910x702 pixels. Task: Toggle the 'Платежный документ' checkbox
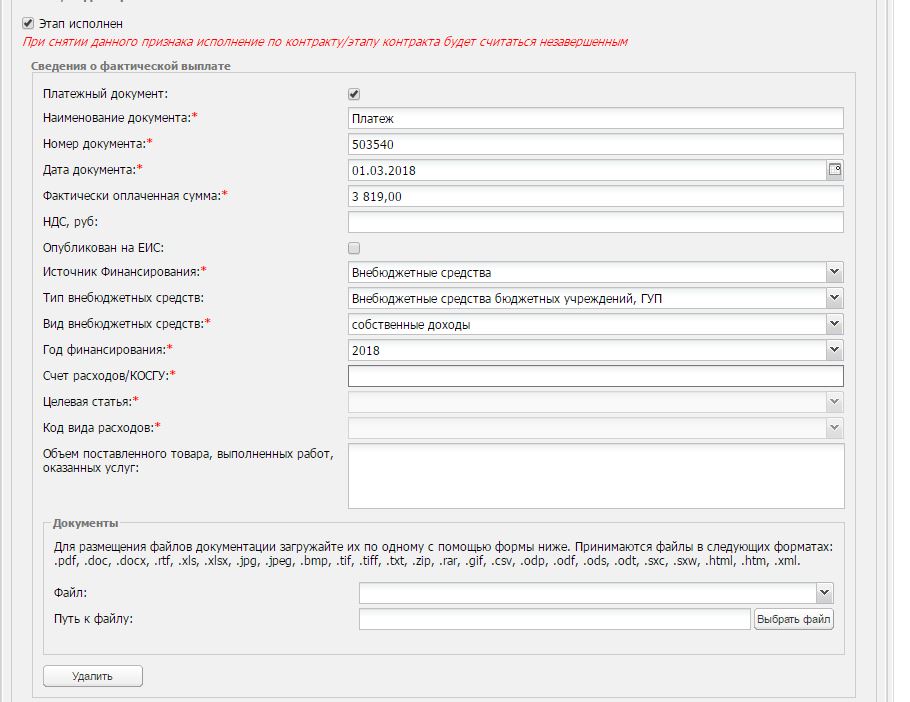[354, 94]
